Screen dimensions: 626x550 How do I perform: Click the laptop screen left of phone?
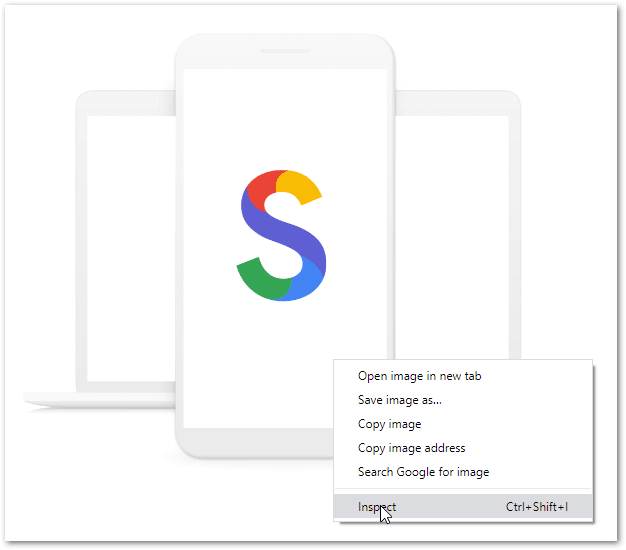(131, 247)
